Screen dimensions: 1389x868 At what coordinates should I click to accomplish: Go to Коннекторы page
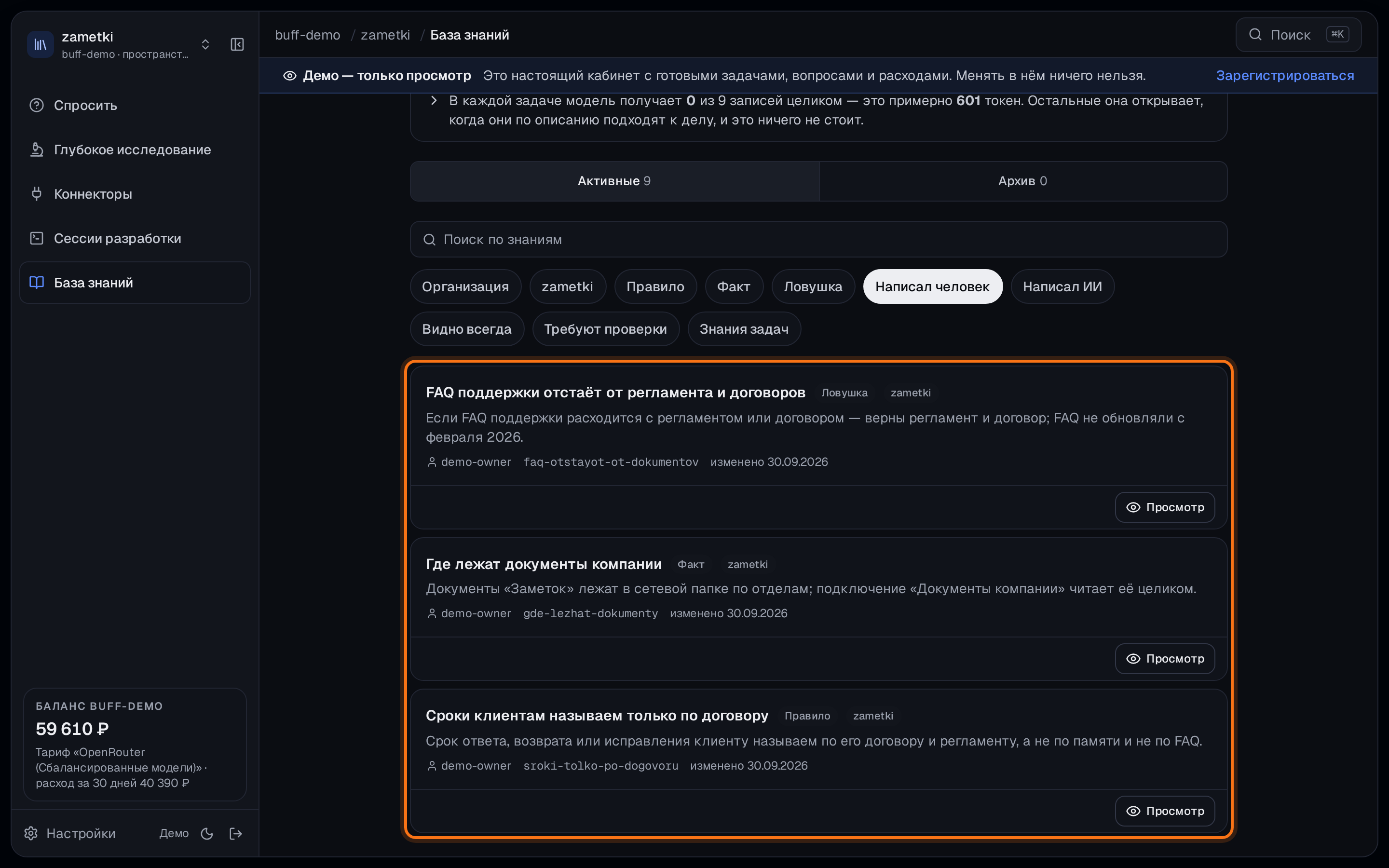click(x=135, y=194)
